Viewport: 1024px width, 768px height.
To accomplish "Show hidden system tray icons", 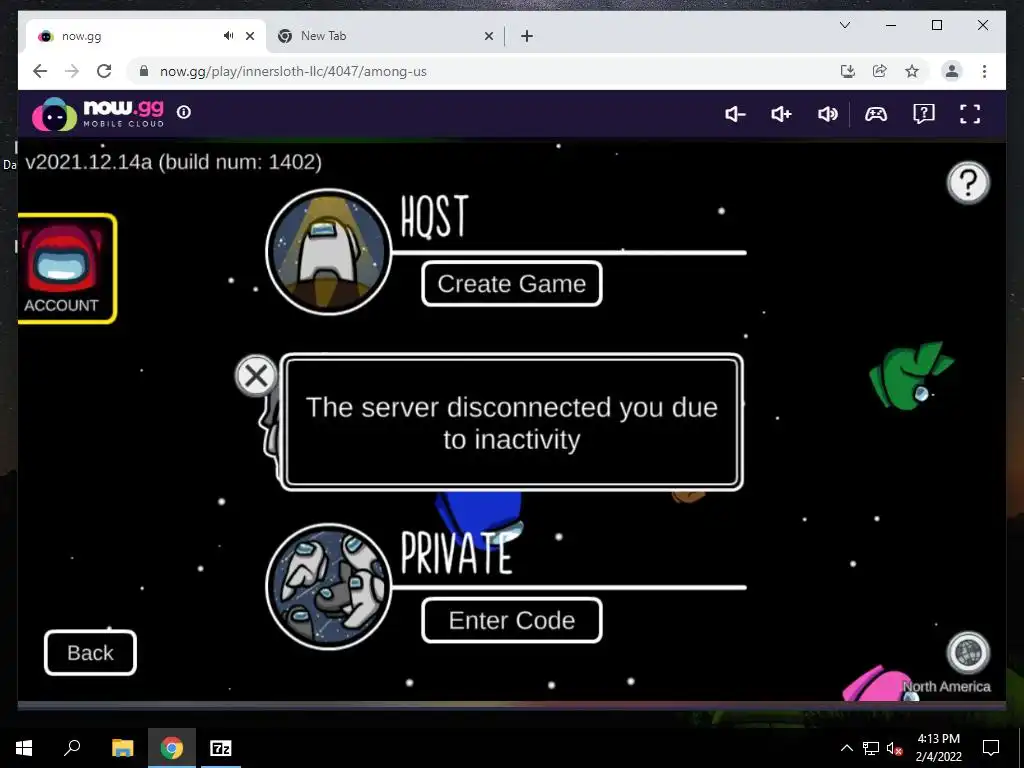I will (x=846, y=748).
